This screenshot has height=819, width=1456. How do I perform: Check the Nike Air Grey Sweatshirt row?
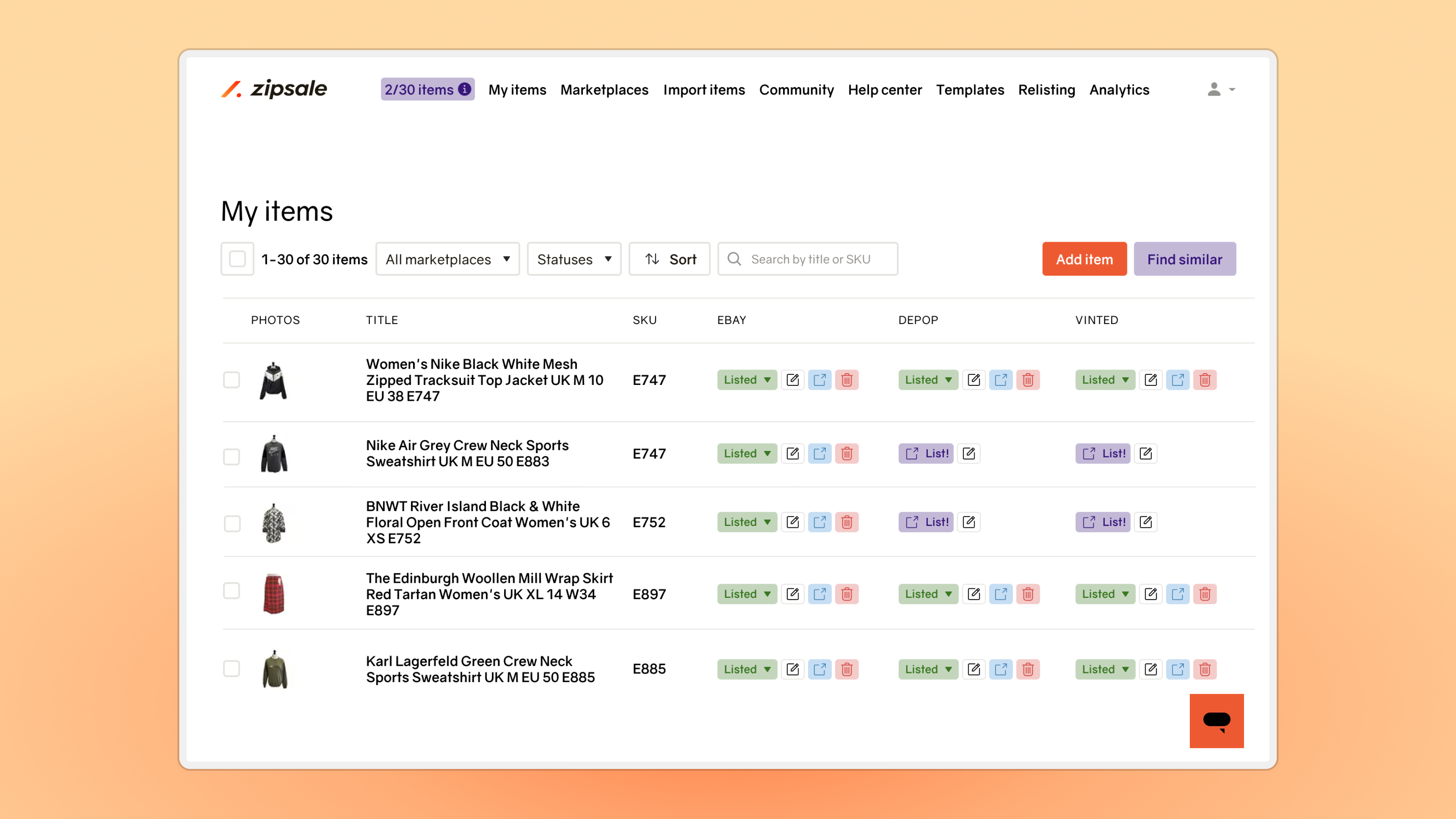(x=232, y=456)
